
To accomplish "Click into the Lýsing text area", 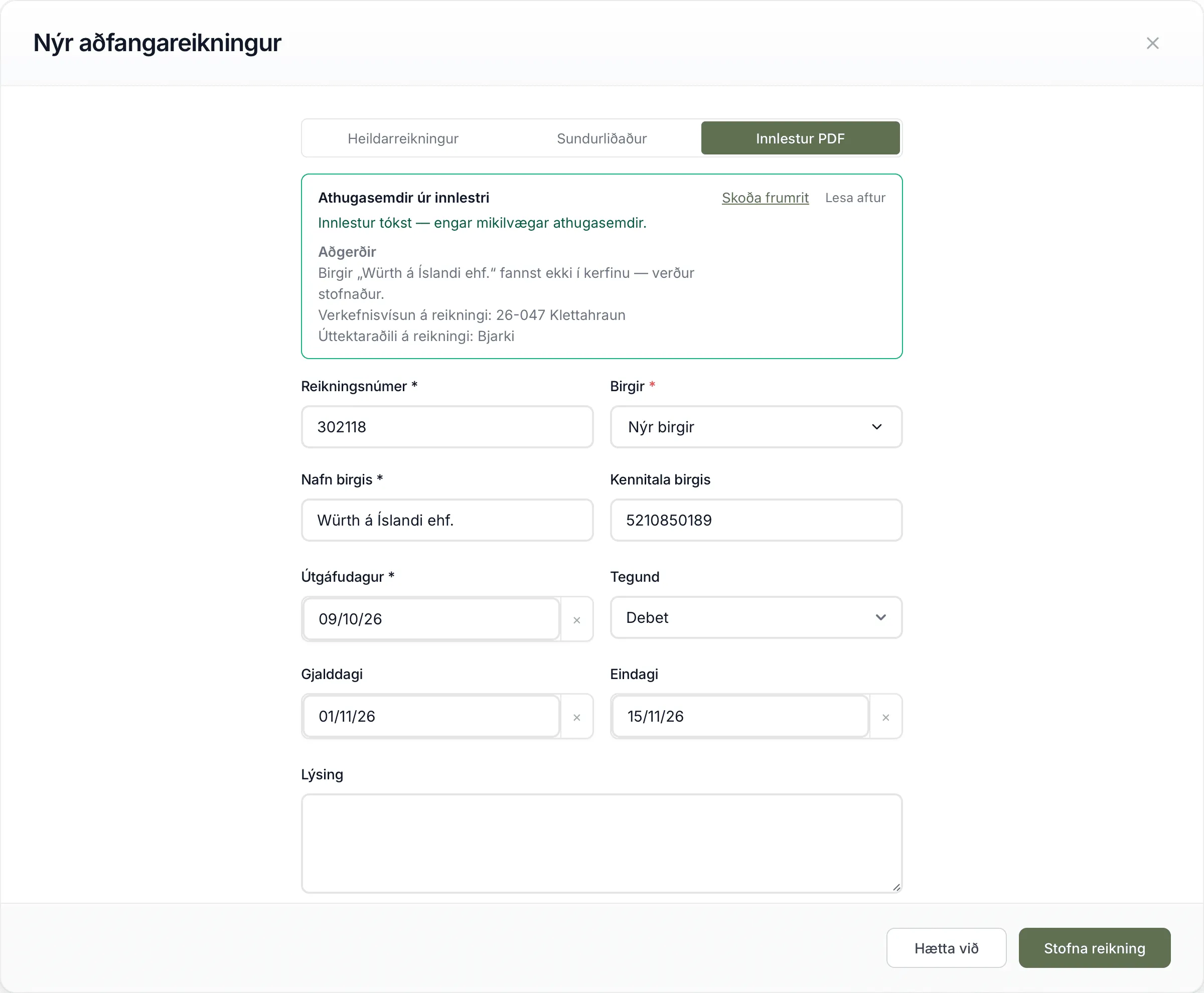I will pyautogui.click(x=601, y=843).
